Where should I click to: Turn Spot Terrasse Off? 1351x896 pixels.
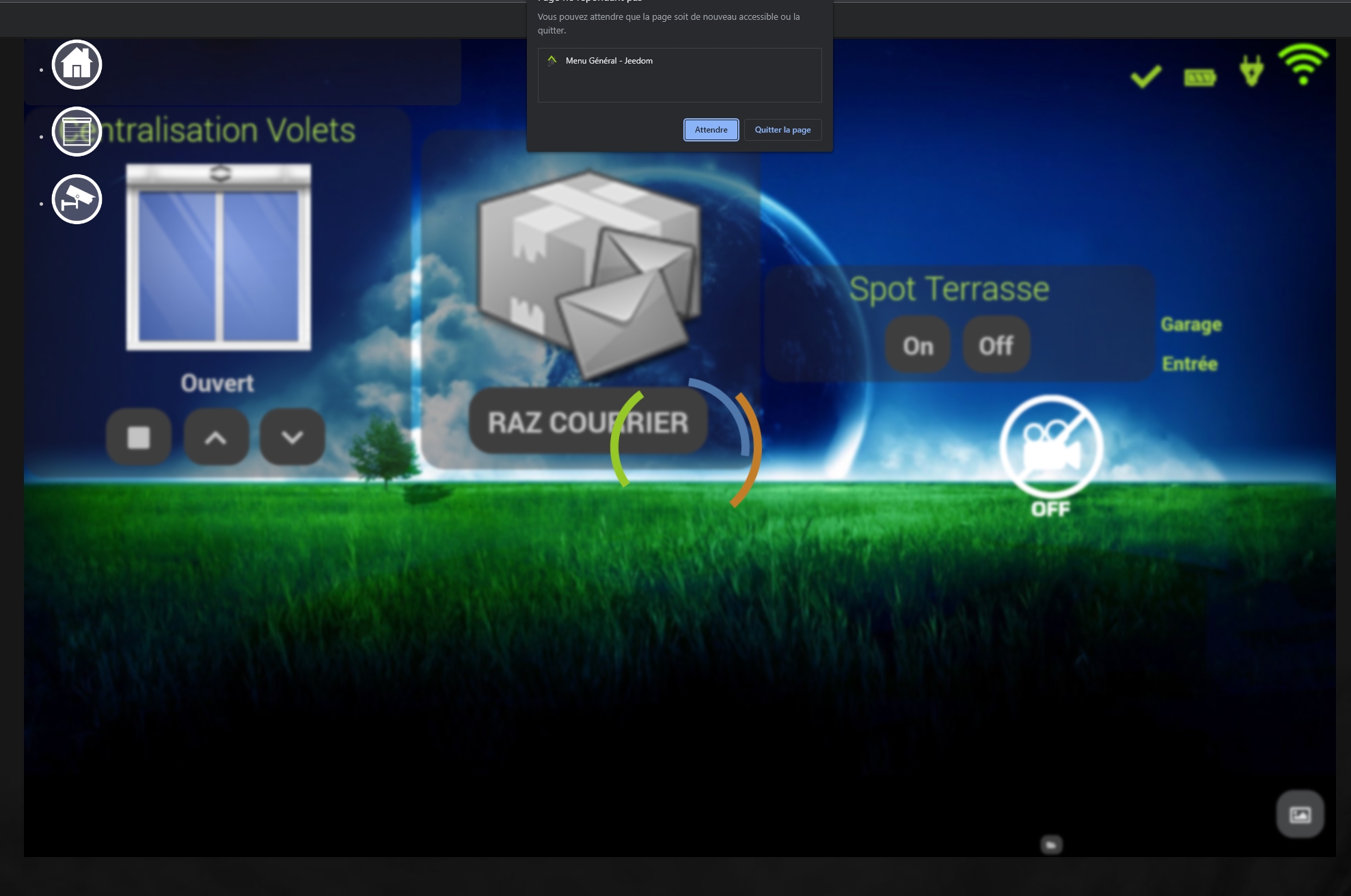[996, 346]
